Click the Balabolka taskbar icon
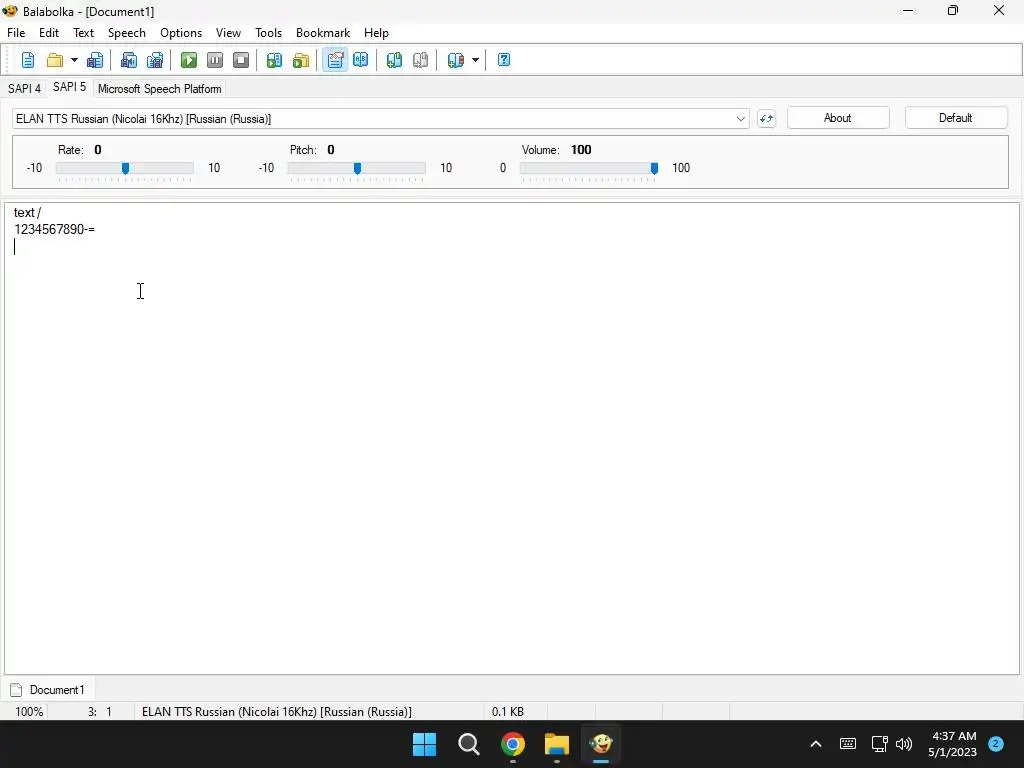This screenshot has width=1024, height=768. 601,744
